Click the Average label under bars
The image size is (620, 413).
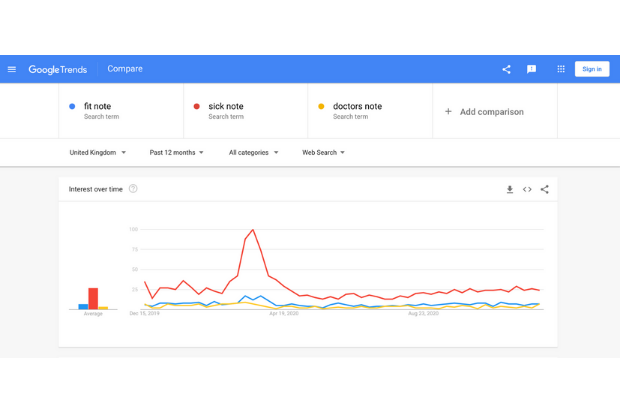point(93,314)
